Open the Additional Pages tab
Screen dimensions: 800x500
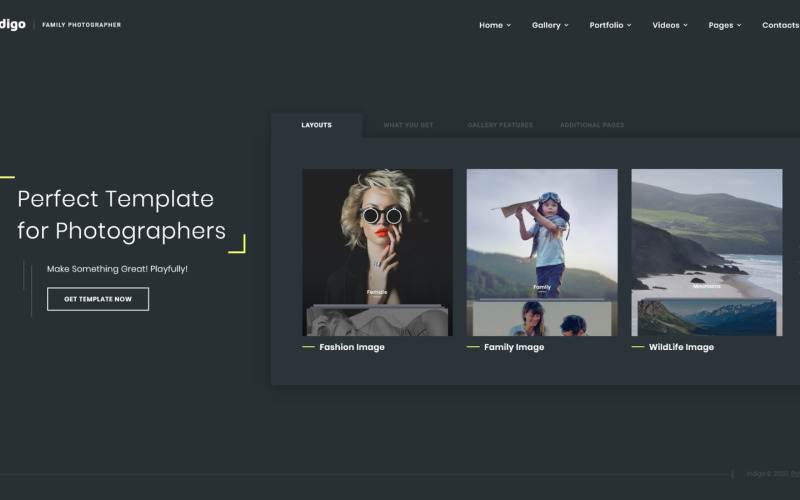(x=592, y=125)
